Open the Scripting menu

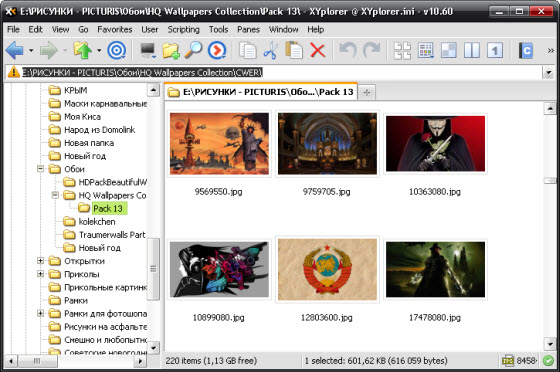pos(184,29)
